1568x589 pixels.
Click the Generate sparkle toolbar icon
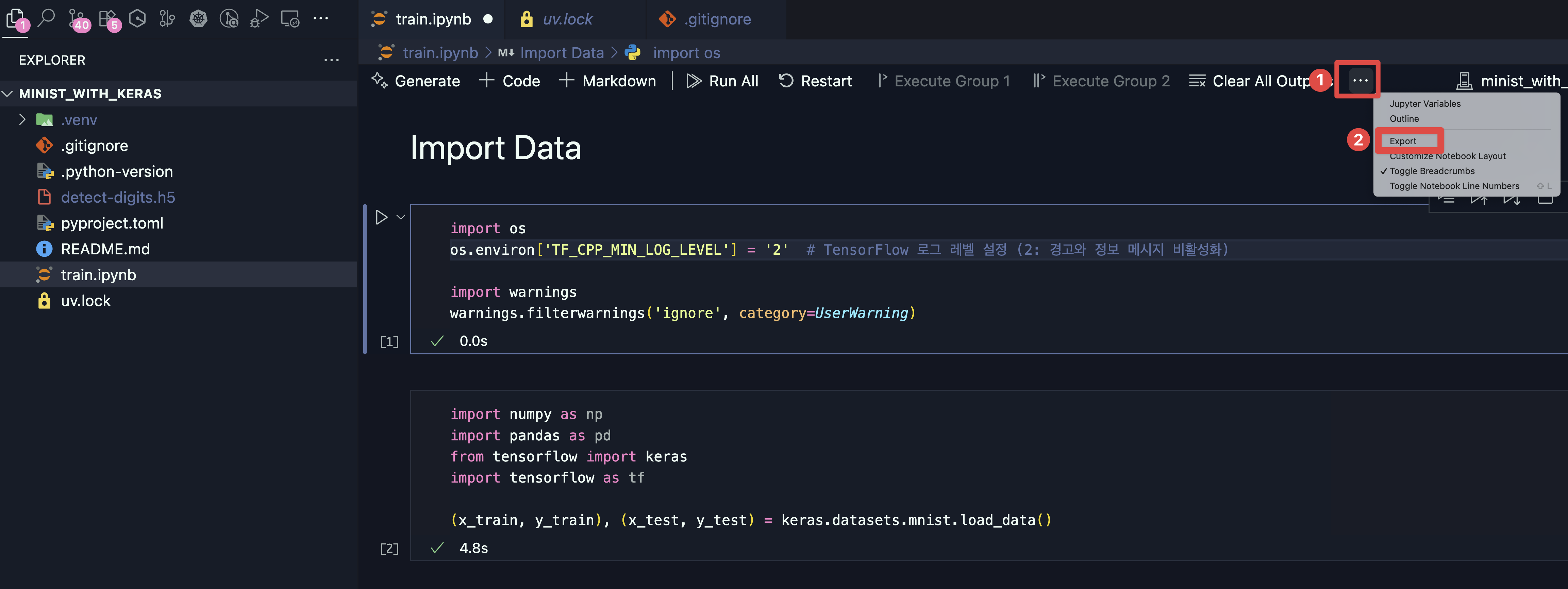(x=380, y=81)
